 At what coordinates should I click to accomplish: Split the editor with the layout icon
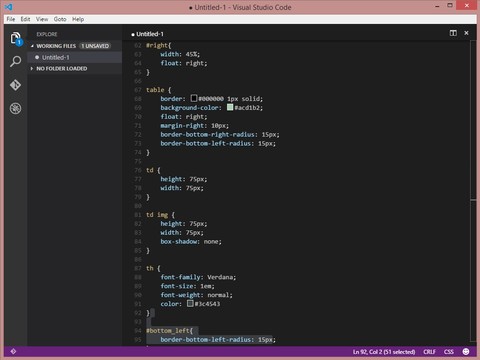tap(453, 33)
